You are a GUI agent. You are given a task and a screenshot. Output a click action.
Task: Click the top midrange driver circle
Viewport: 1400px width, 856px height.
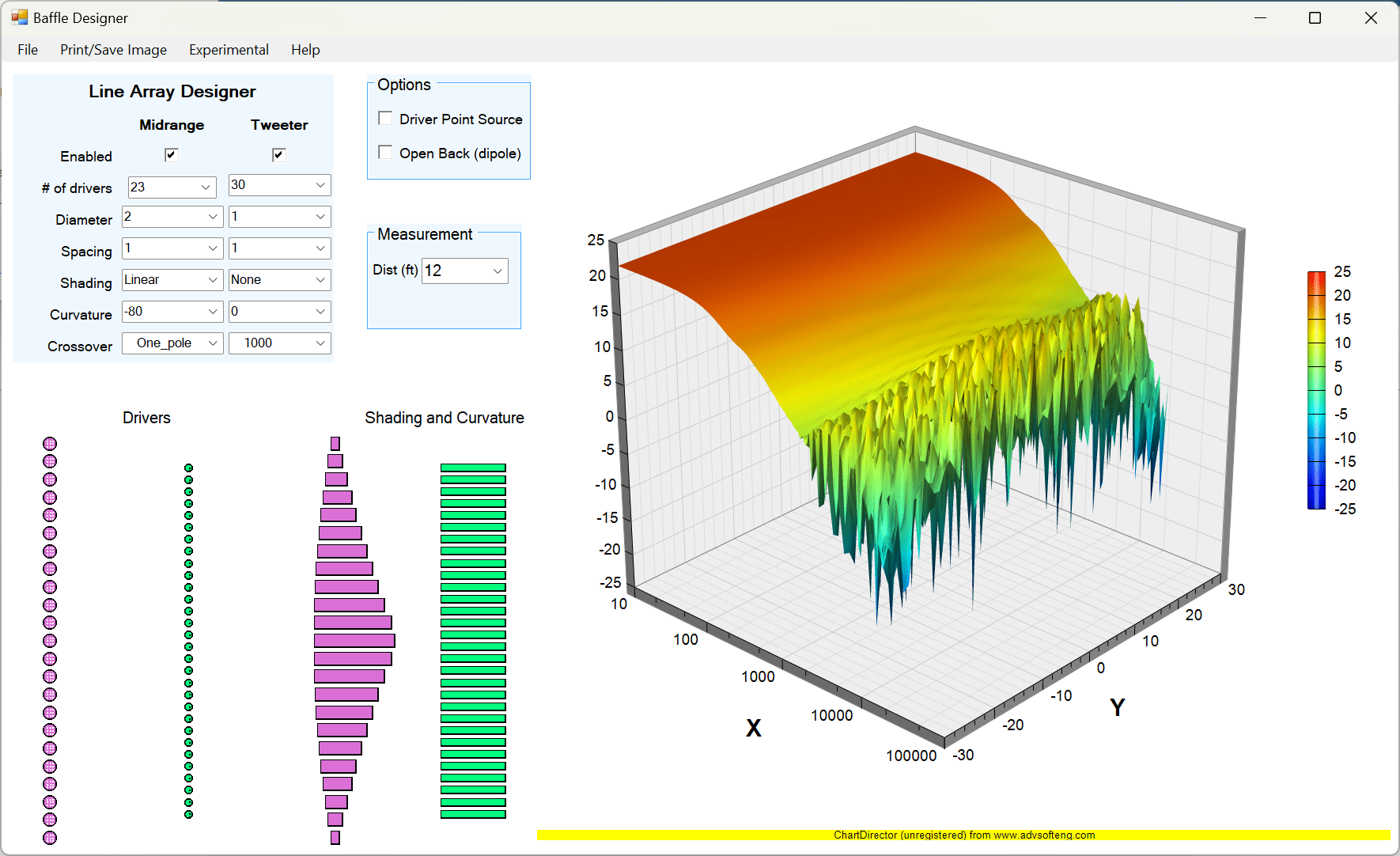coord(50,444)
